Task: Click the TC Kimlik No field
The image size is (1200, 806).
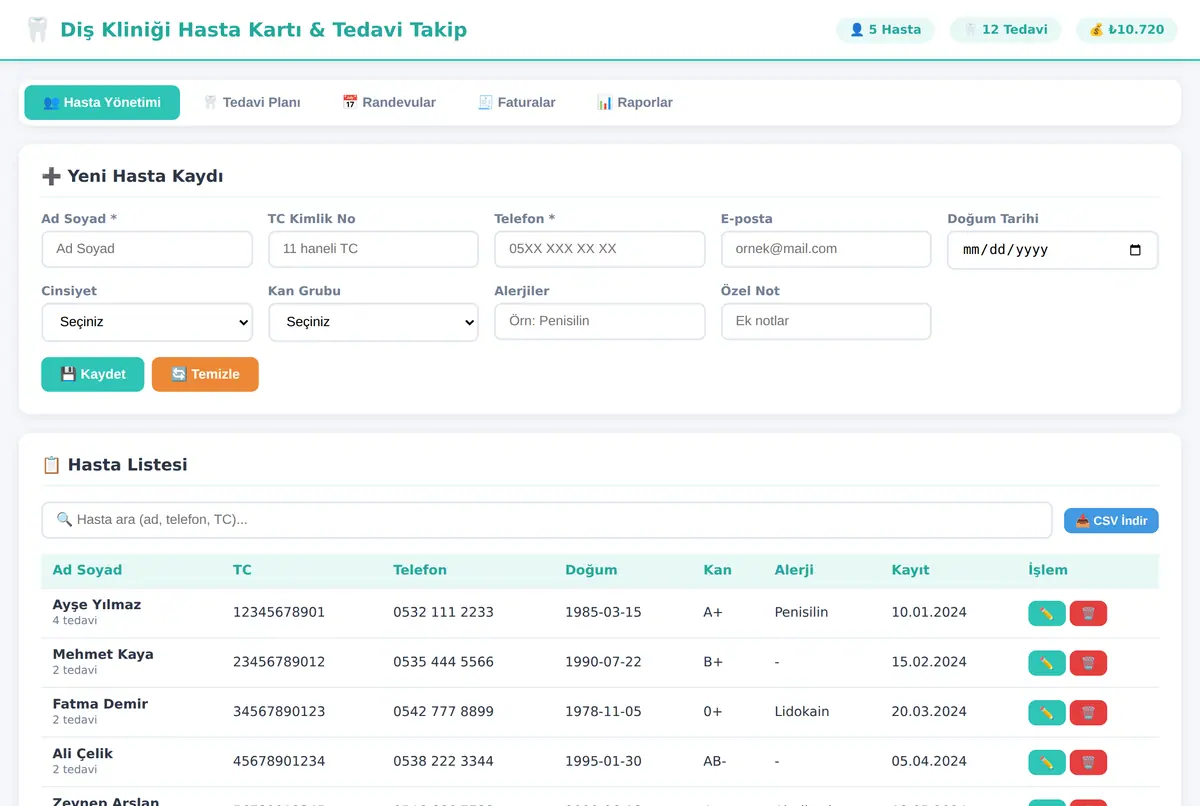Action: point(373,249)
